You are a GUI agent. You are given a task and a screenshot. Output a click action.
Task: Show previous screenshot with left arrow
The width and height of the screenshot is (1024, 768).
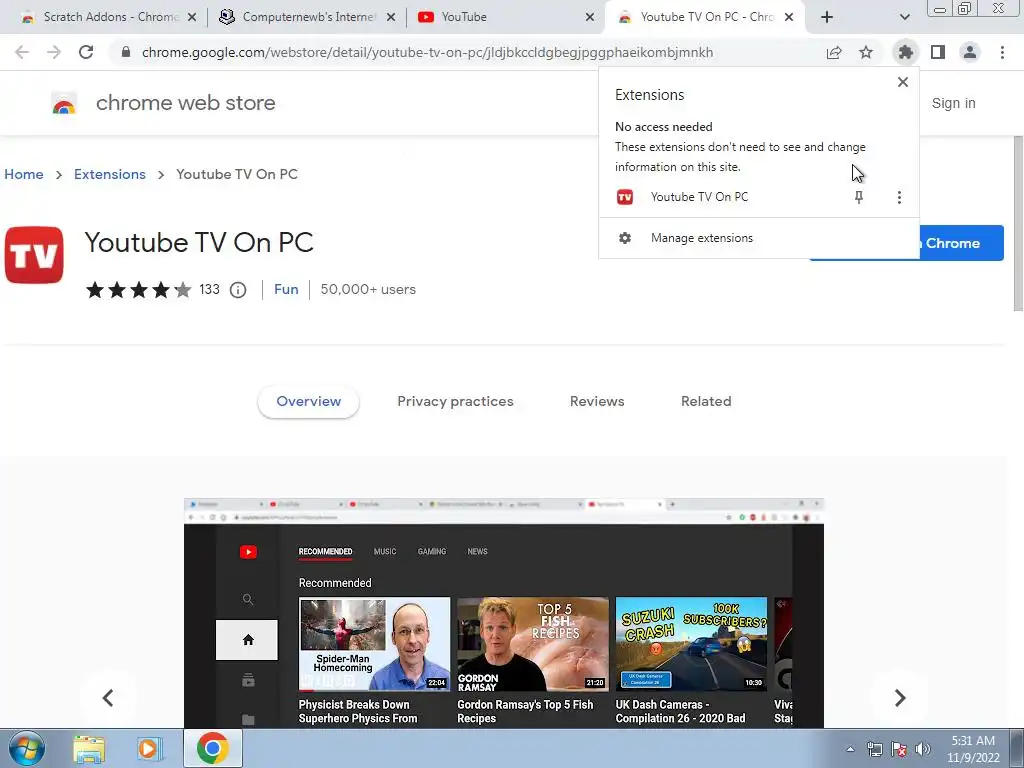108,698
